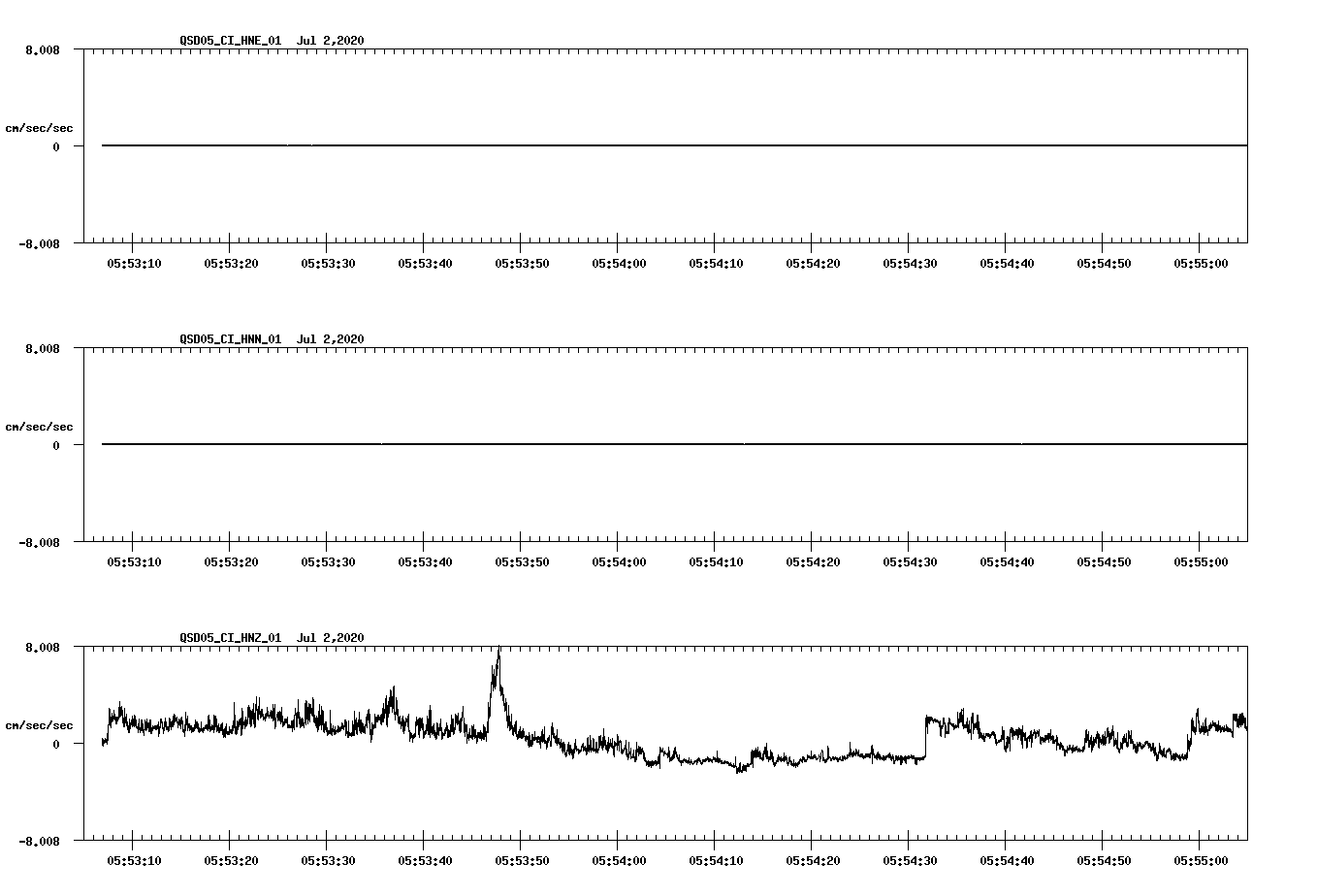Click the QSD05_CI_HNN_01 chart title
The height and width of the screenshot is (896, 1317).
(272, 339)
